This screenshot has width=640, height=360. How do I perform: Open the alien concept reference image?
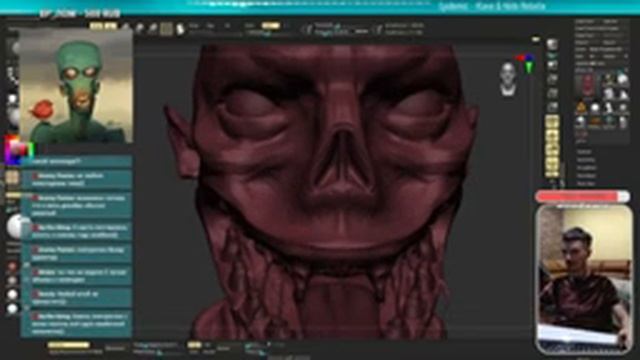76,86
